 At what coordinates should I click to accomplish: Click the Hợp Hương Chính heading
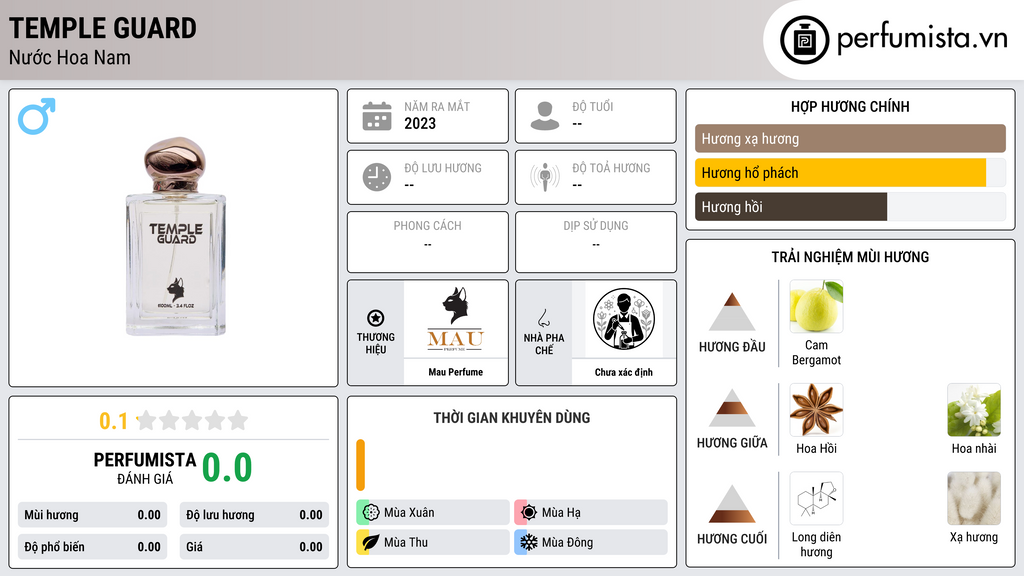click(850, 106)
